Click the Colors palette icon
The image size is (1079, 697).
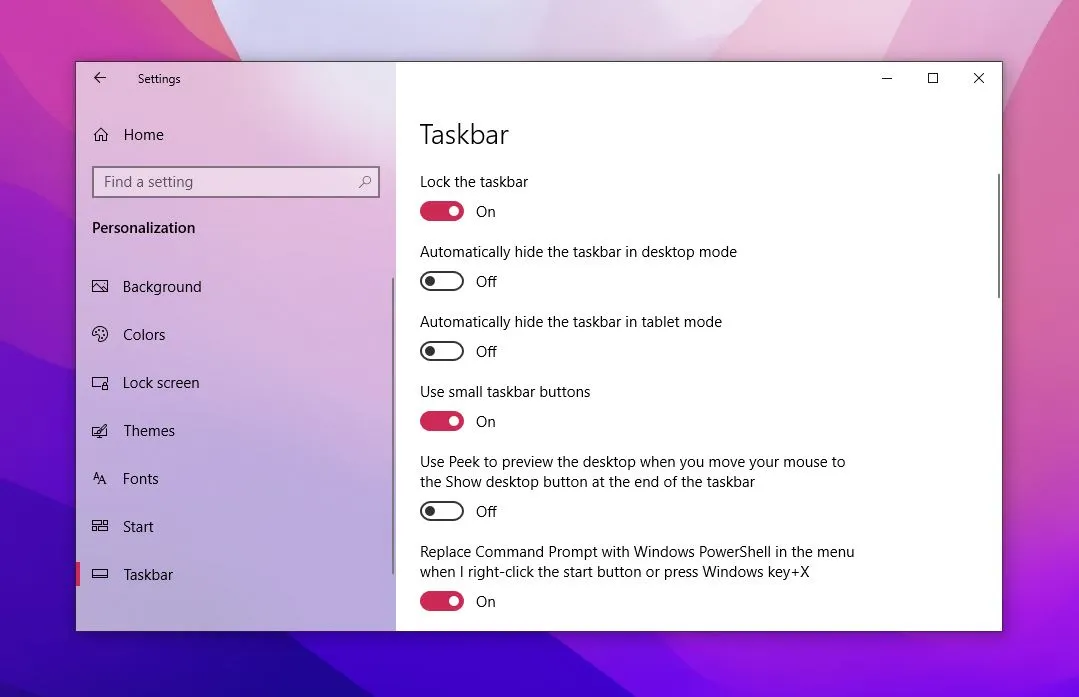pos(100,334)
